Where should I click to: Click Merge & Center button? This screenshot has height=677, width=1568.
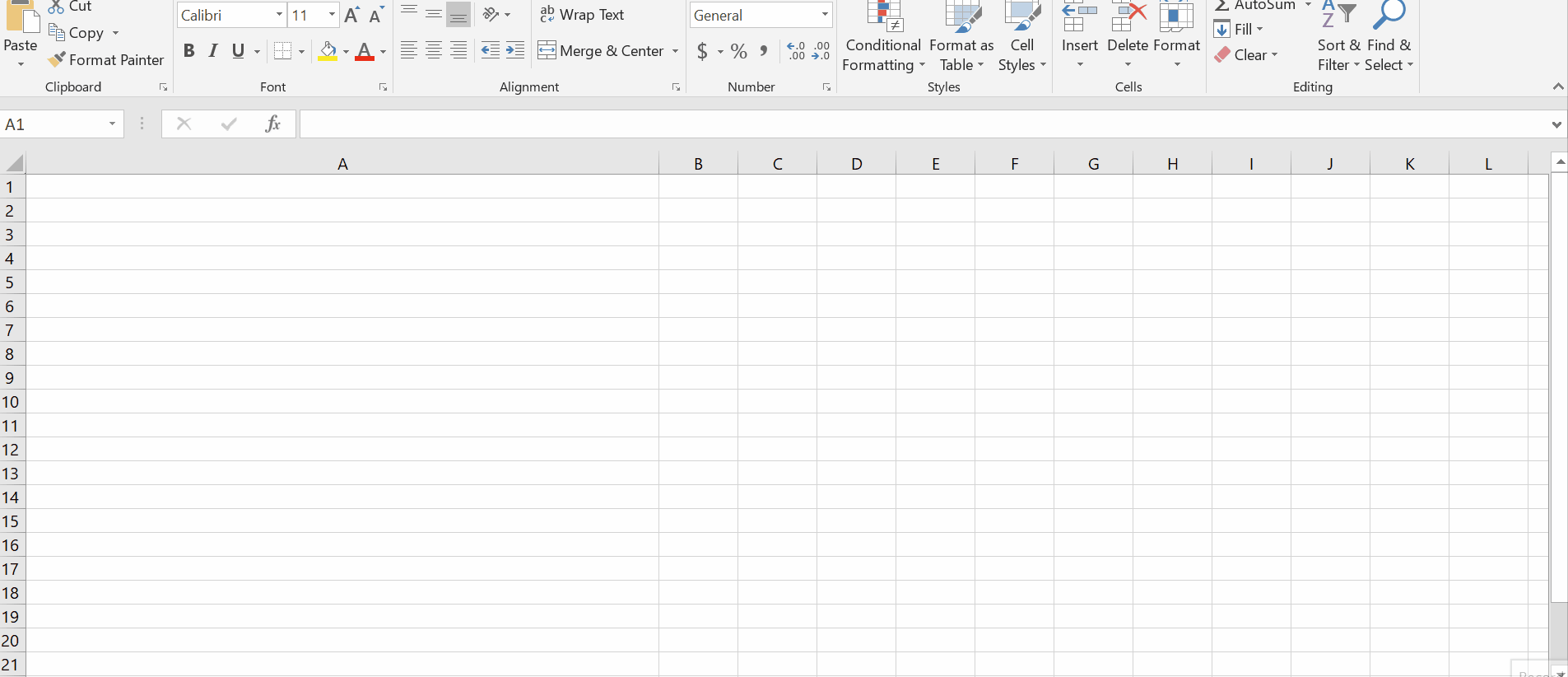[601, 51]
